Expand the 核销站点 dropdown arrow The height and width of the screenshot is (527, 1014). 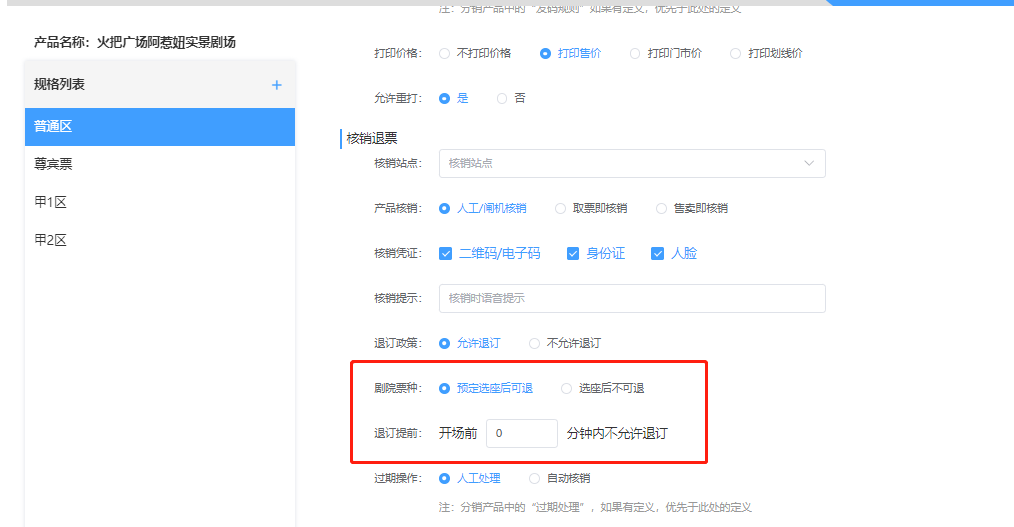pos(808,163)
